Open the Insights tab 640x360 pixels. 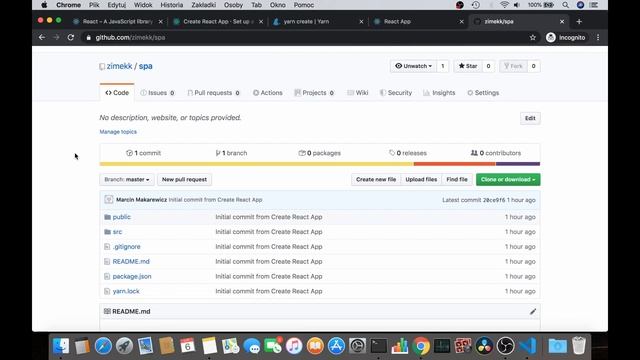(439, 93)
